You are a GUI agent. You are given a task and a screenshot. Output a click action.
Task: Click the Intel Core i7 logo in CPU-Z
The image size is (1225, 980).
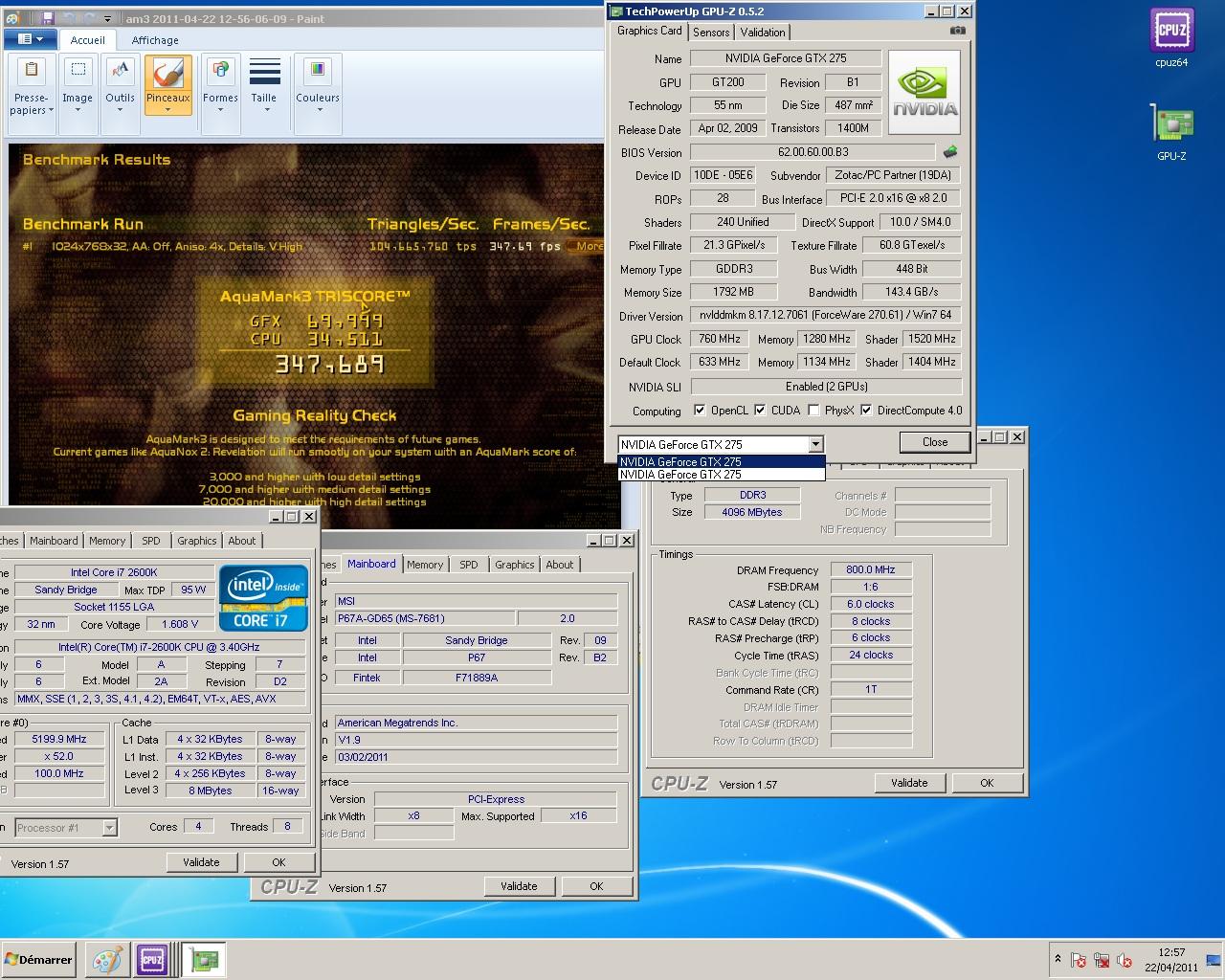pos(263,598)
